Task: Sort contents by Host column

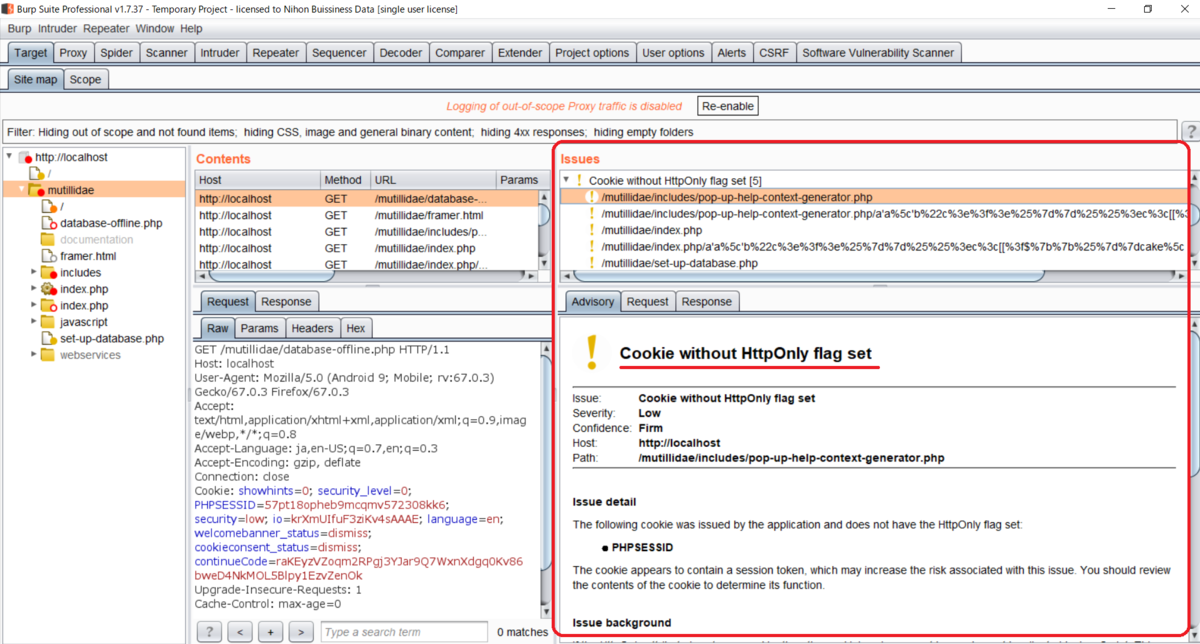Action: (x=257, y=180)
